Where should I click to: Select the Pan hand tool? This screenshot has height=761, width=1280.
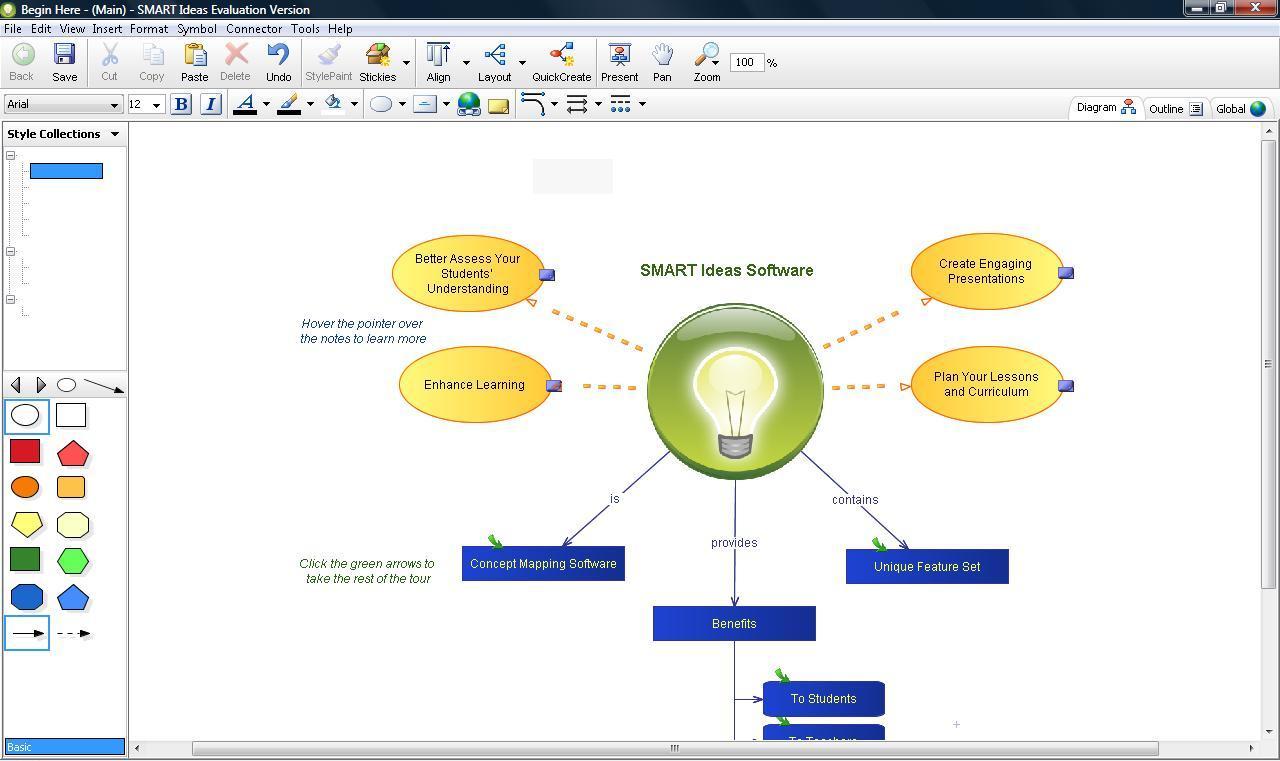pyautogui.click(x=662, y=62)
